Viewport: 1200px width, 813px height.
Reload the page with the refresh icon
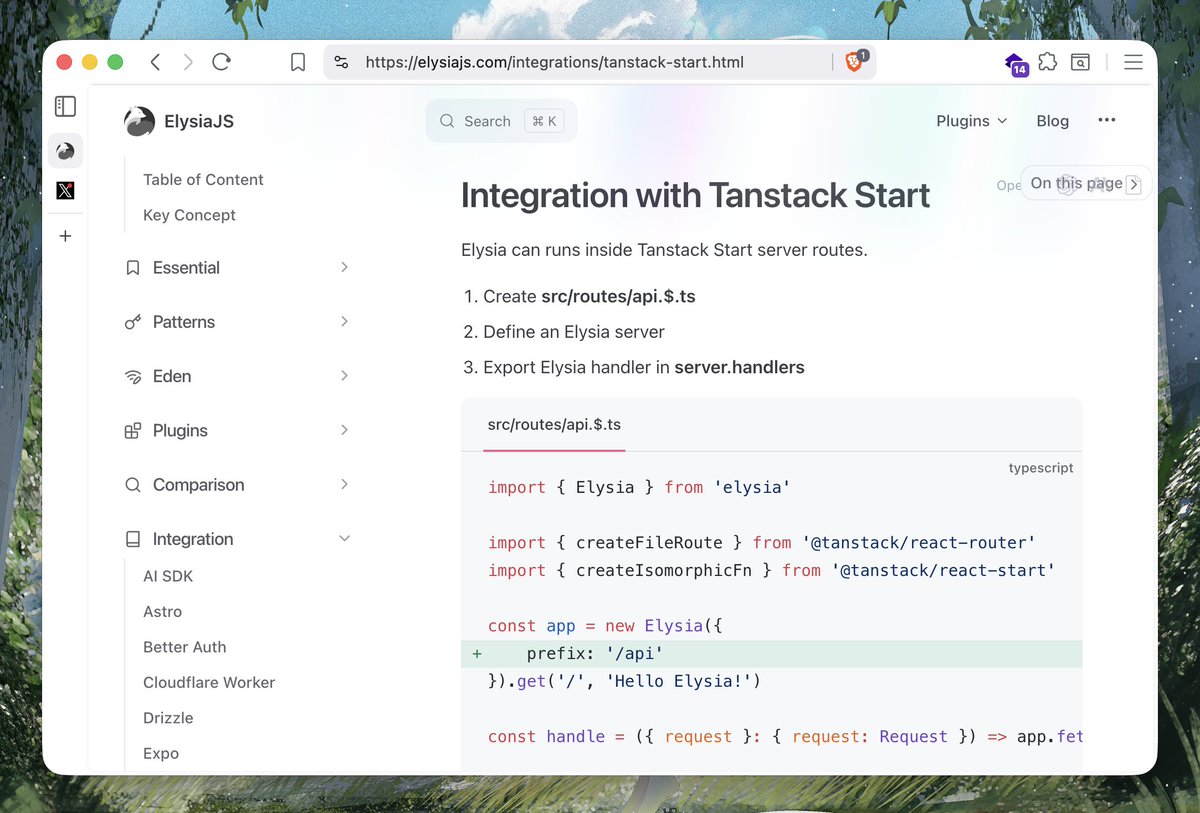(221, 62)
